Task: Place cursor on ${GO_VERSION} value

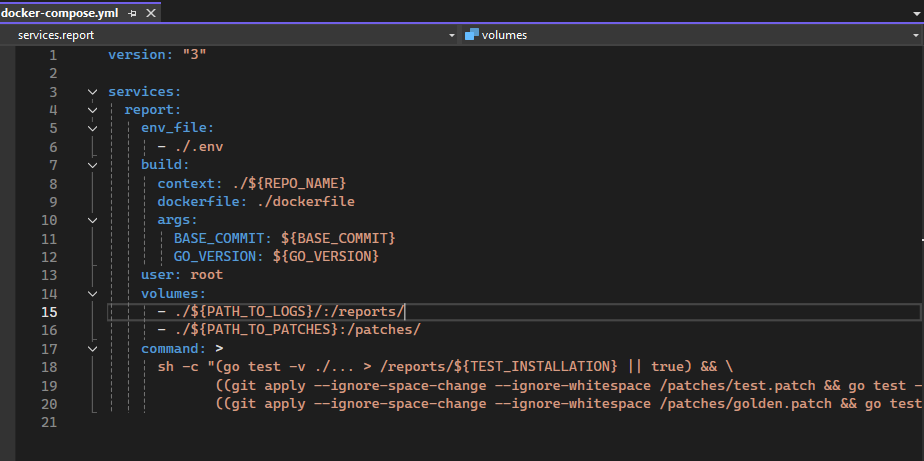Action: tap(330, 257)
